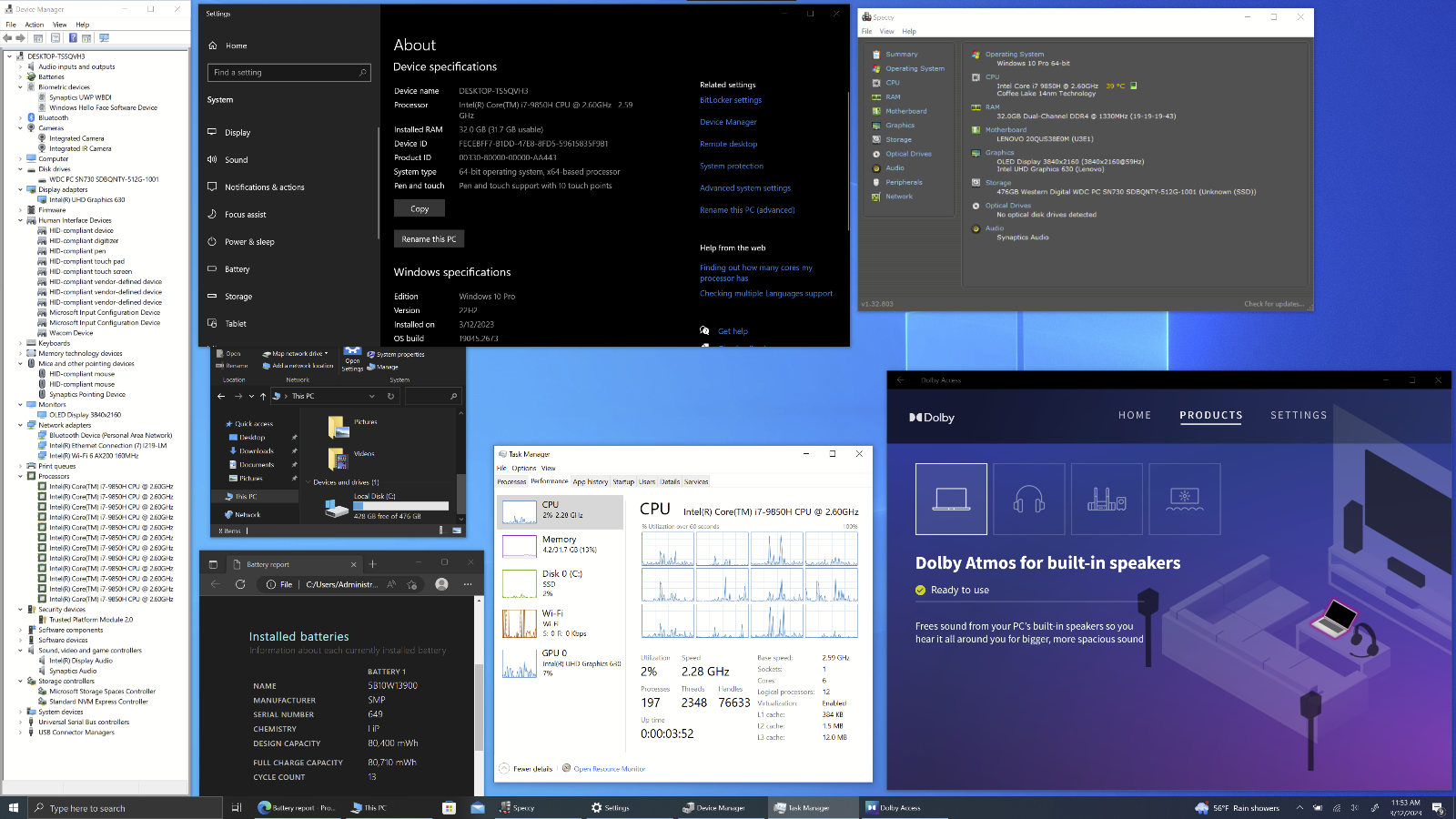Open Pictures folder in This PC window
This screenshot has width=1456, height=819.
point(353,425)
